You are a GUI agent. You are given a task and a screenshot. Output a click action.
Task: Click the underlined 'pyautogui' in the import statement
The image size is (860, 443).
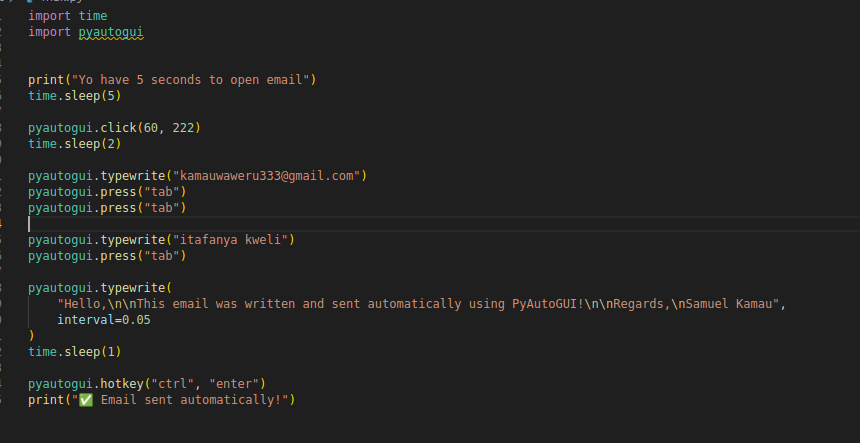111,32
